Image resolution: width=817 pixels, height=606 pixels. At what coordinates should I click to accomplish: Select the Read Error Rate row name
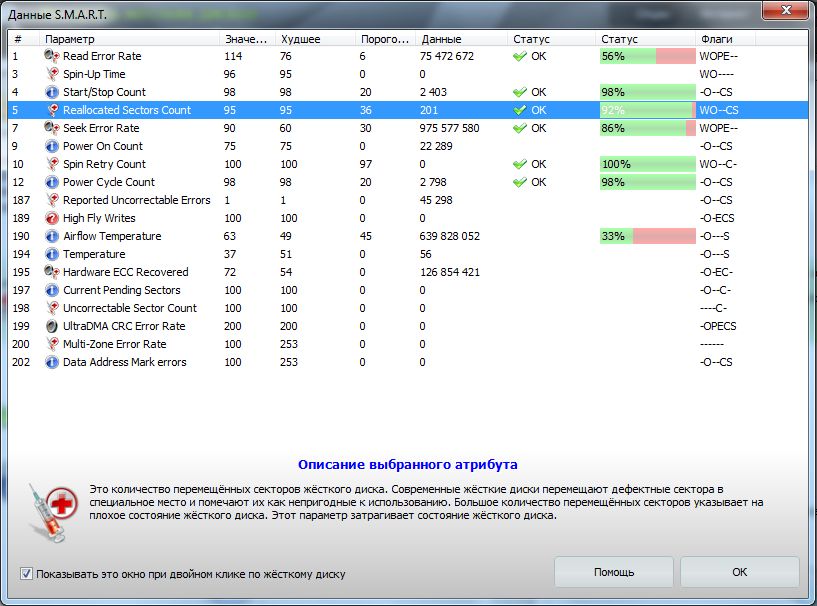point(102,56)
